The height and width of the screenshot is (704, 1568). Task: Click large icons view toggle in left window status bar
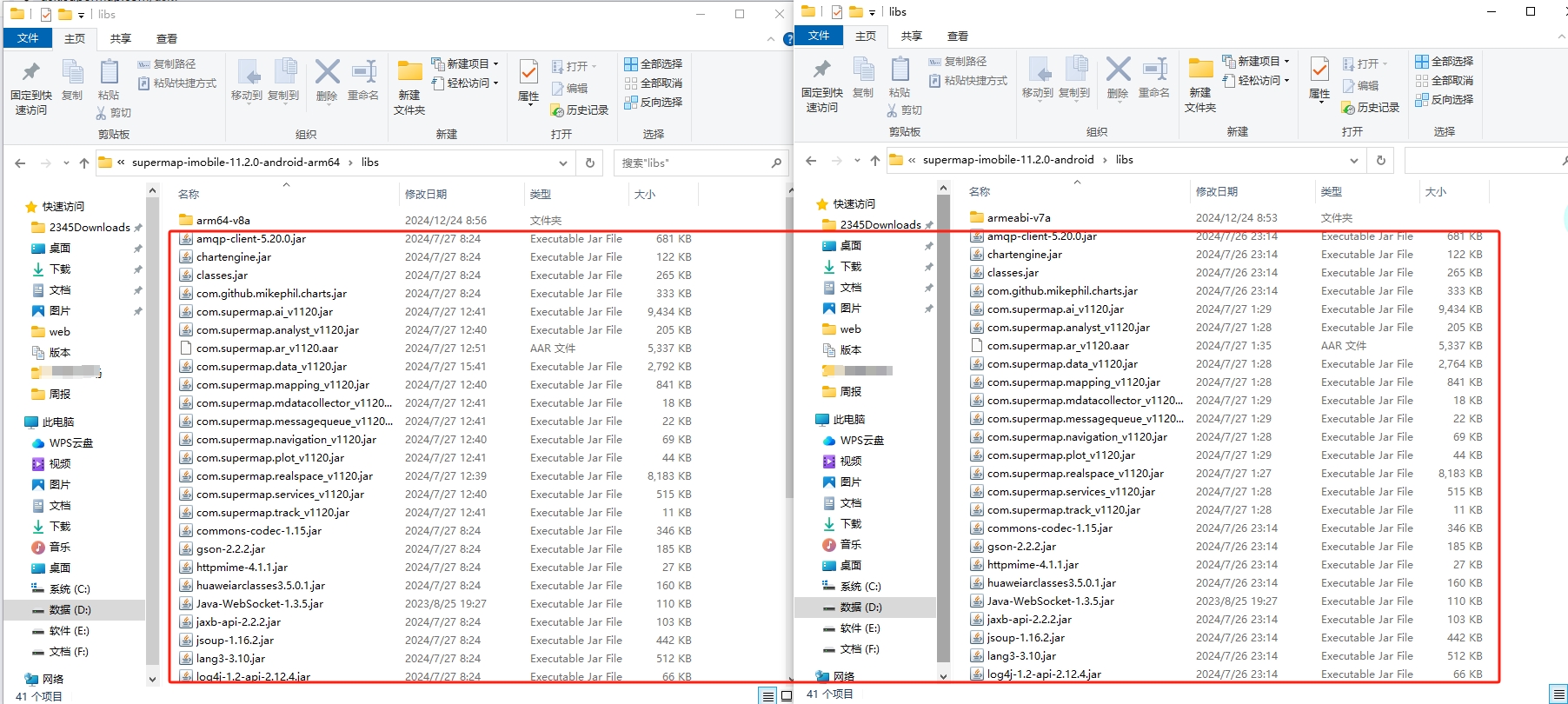[x=786, y=695]
